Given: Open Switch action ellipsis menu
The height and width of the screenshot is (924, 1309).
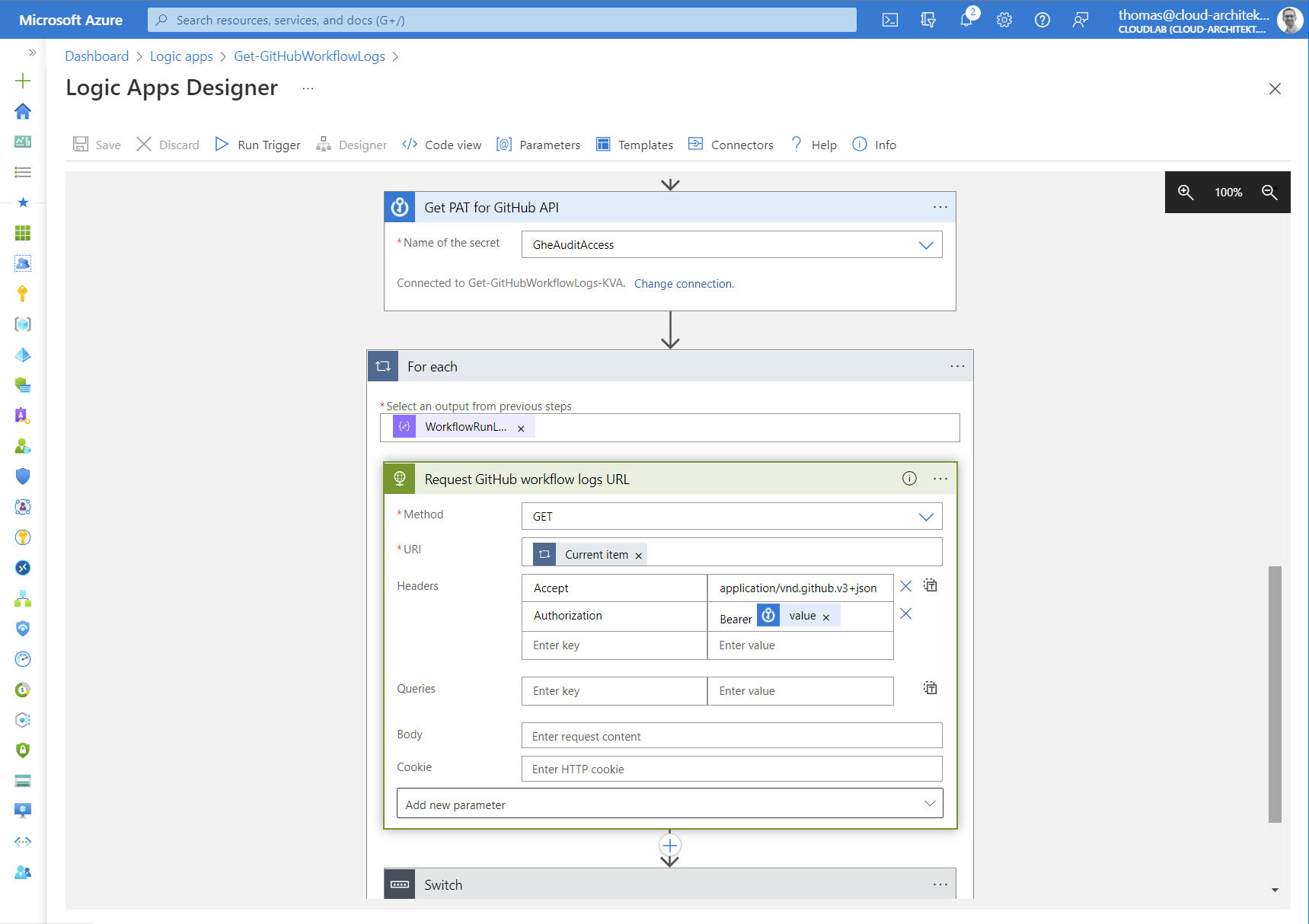Looking at the screenshot, I should click(x=940, y=884).
